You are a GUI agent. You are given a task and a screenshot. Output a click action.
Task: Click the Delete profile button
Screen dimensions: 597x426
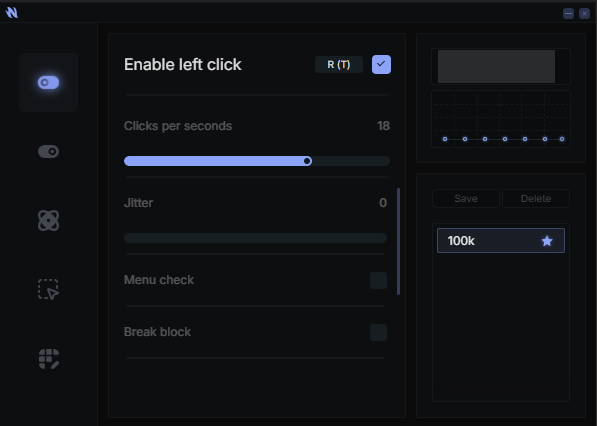(536, 199)
